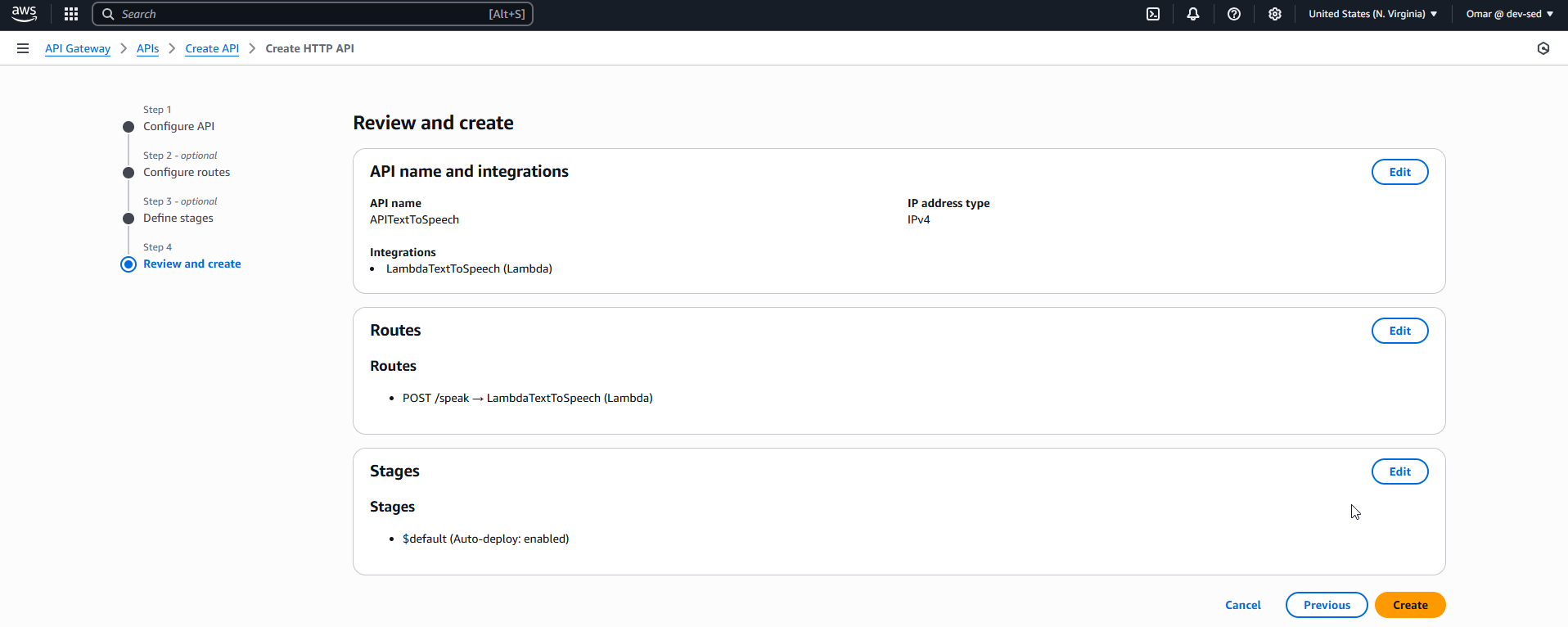
Task: Edit the Routes section
Action: (x=1399, y=331)
